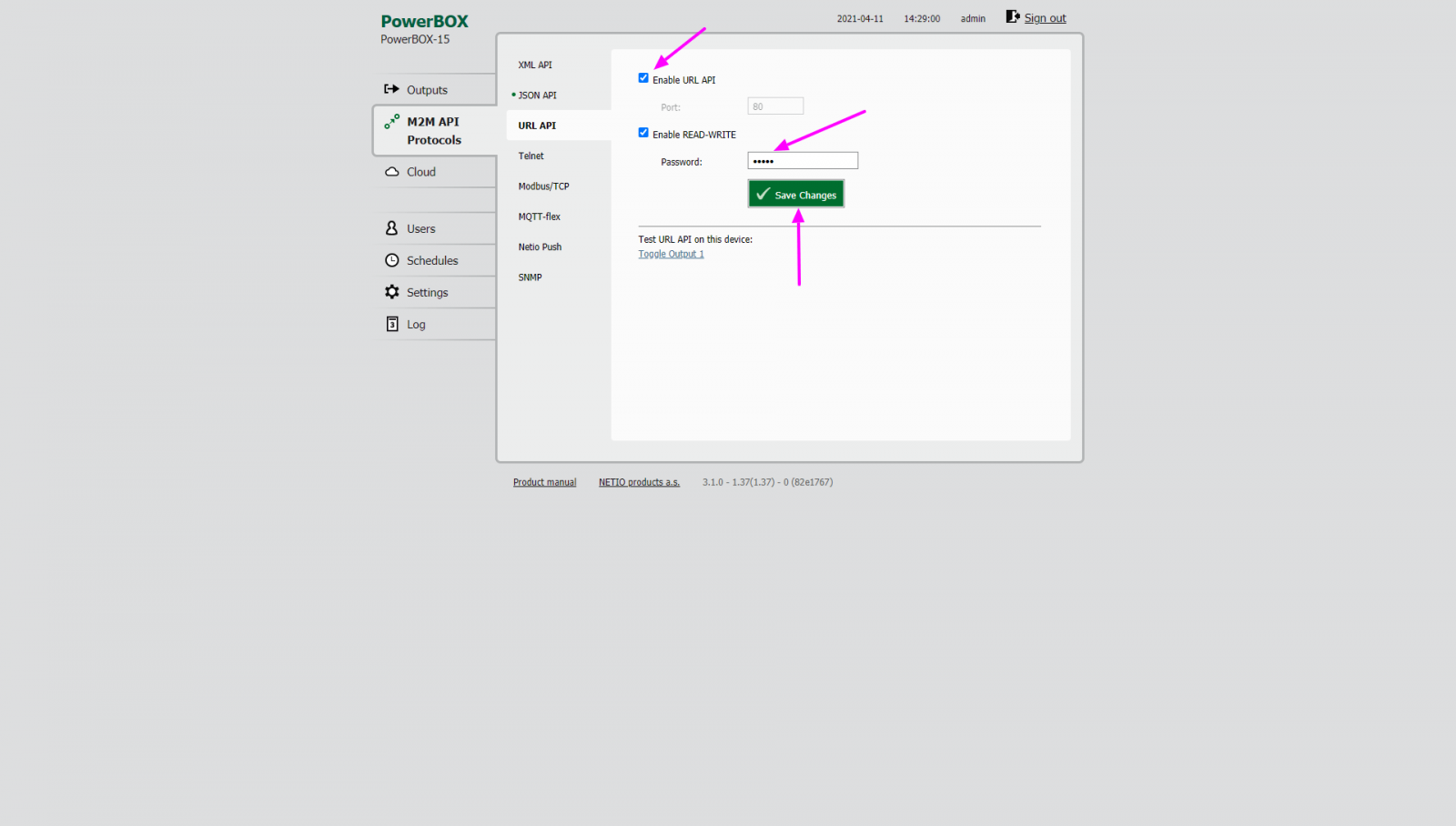The height and width of the screenshot is (826, 1456).
Task: Focus the Password input field
Action: (802, 161)
